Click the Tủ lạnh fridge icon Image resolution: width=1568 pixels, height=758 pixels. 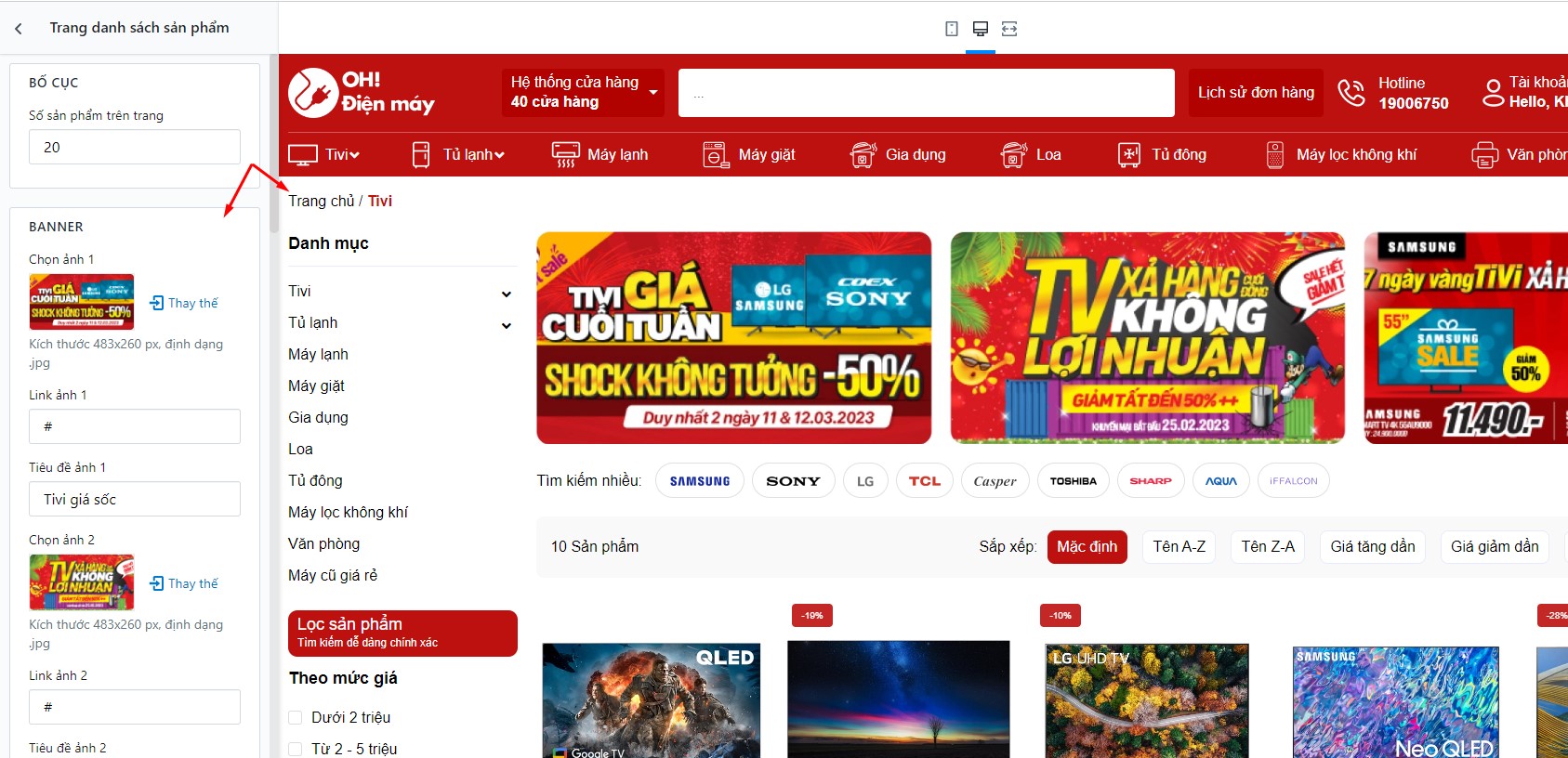tap(421, 155)
